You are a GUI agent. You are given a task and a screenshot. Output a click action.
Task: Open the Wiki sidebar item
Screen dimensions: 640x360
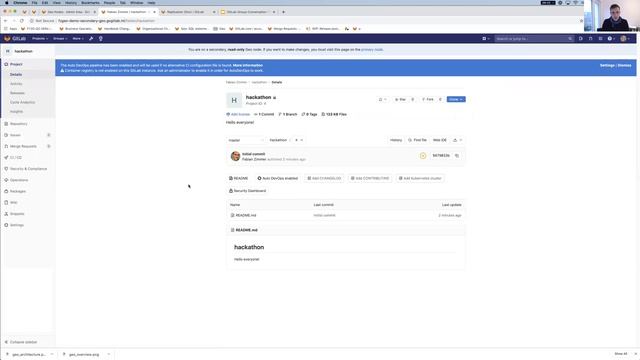tap(14, 202)
